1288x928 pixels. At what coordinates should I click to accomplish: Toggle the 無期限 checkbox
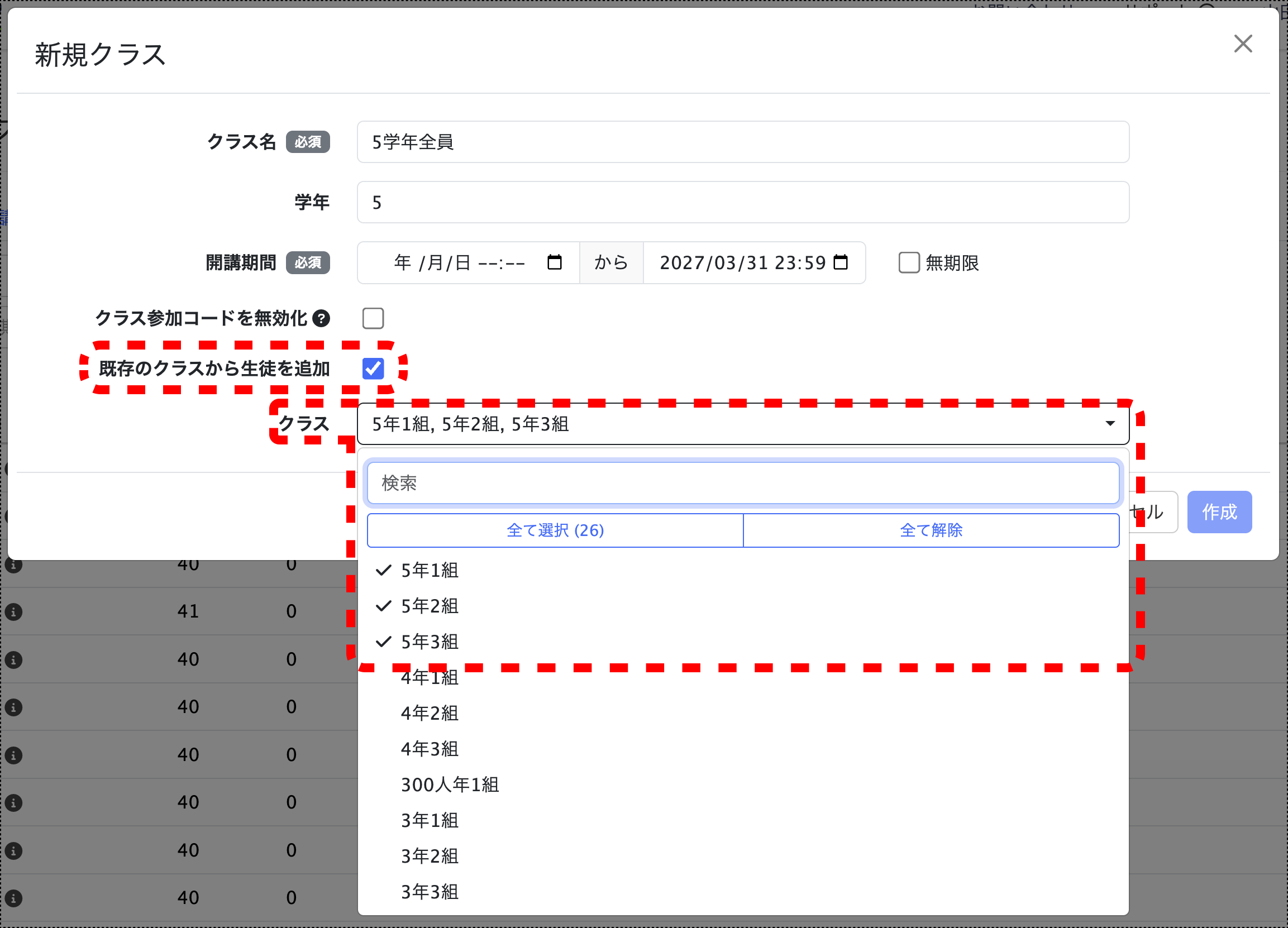(909, 263)
